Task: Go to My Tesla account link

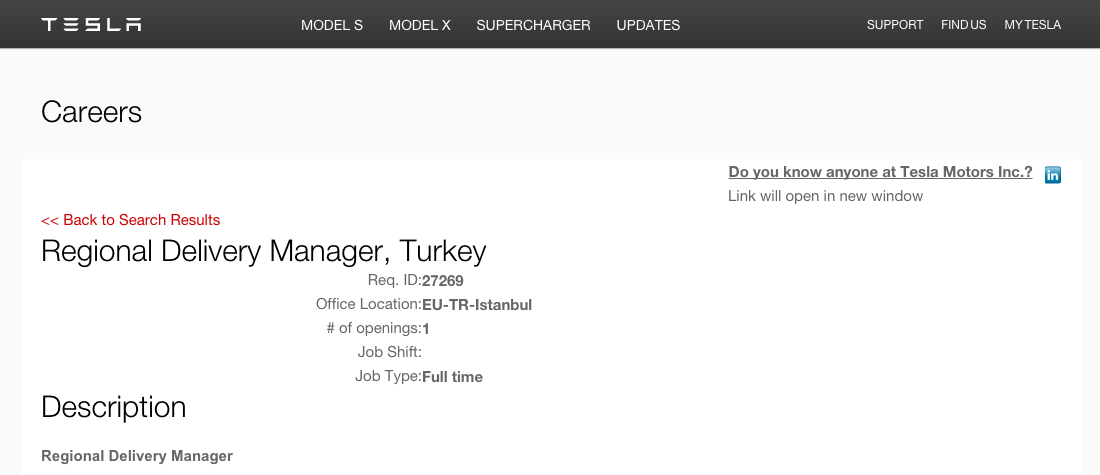Action: (1032, 25)
